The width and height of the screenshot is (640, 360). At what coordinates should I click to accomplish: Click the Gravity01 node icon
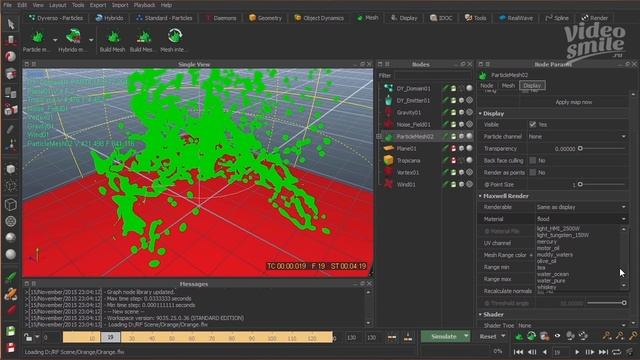tap(389, 112)
